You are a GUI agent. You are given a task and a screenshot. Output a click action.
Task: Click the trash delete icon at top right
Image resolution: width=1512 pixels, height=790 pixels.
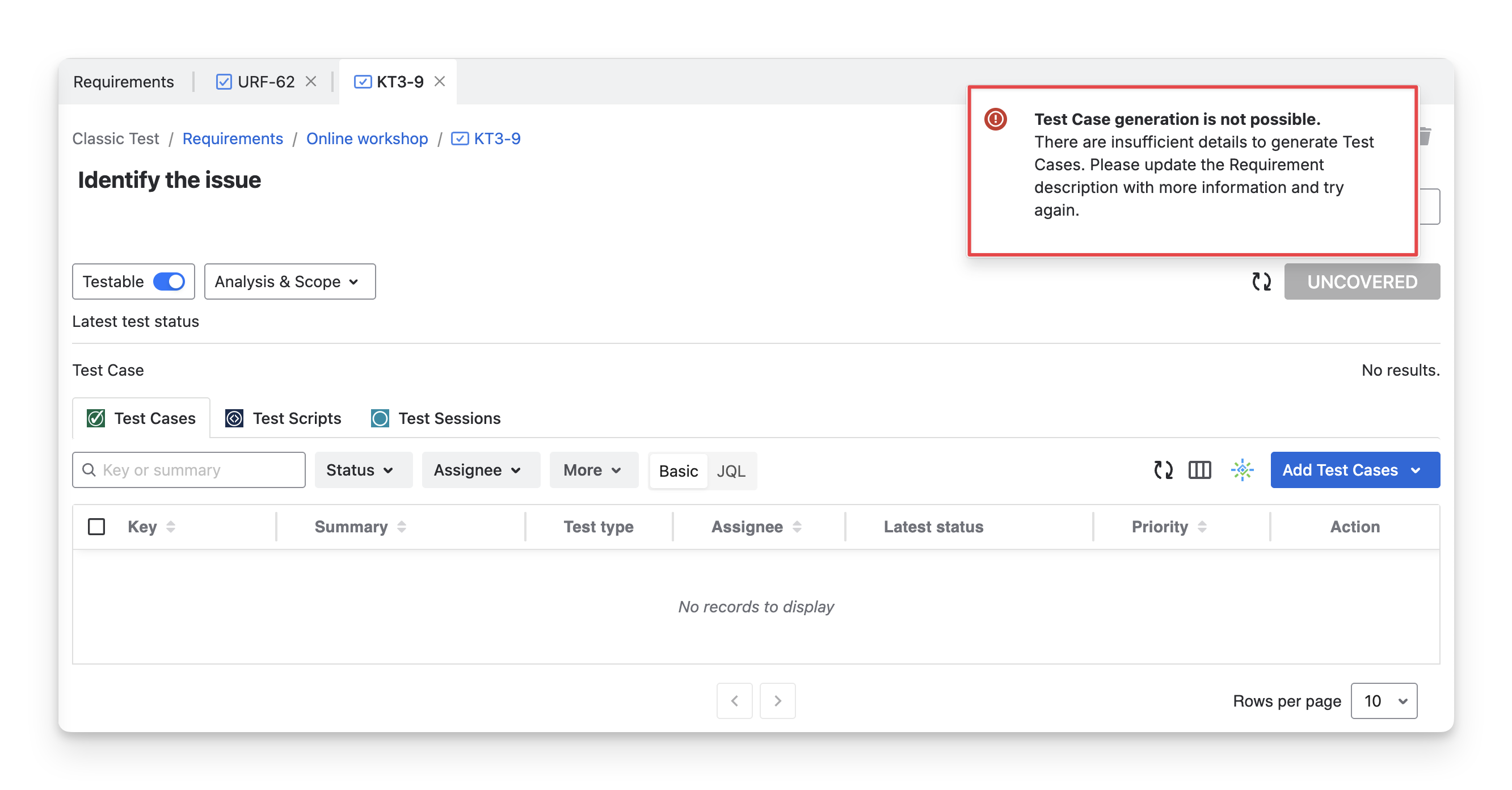pyautogui.click(x=1426, y=137)
